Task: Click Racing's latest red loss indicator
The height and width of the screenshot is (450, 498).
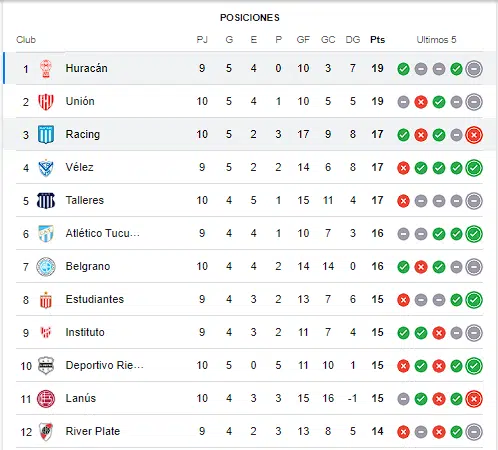Action: pyautogui.click(x=474, y=135)
